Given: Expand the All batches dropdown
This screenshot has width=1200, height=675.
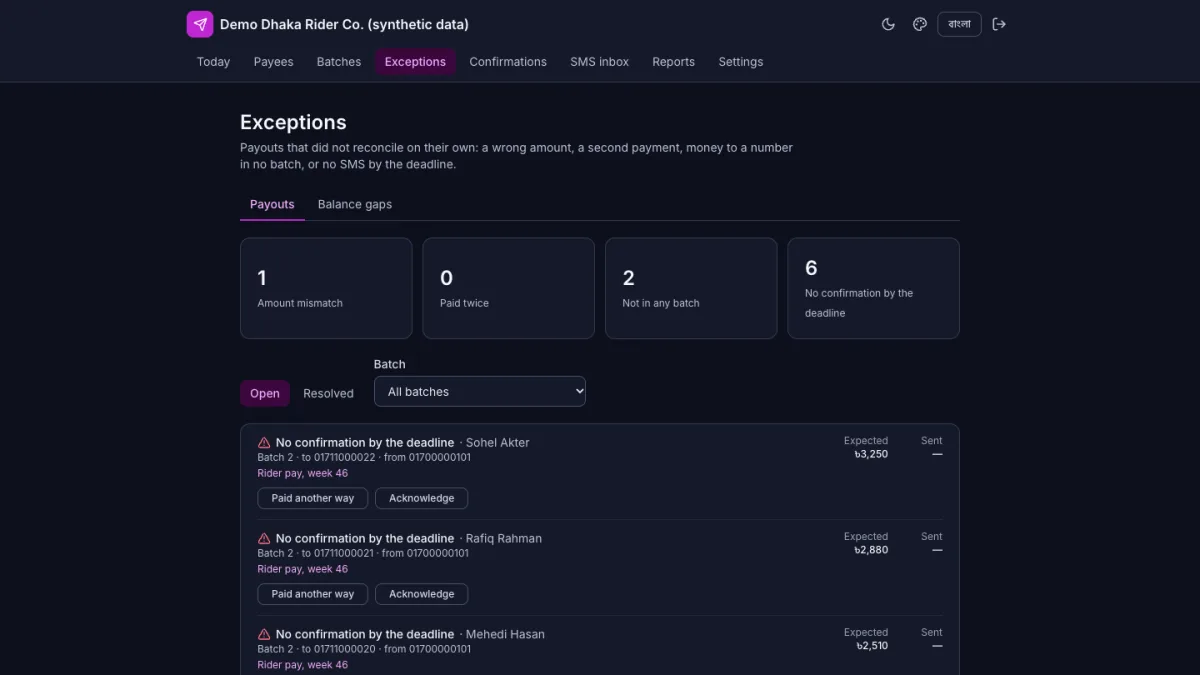Looking at the screenshot, I should click(x=480, y=392).
